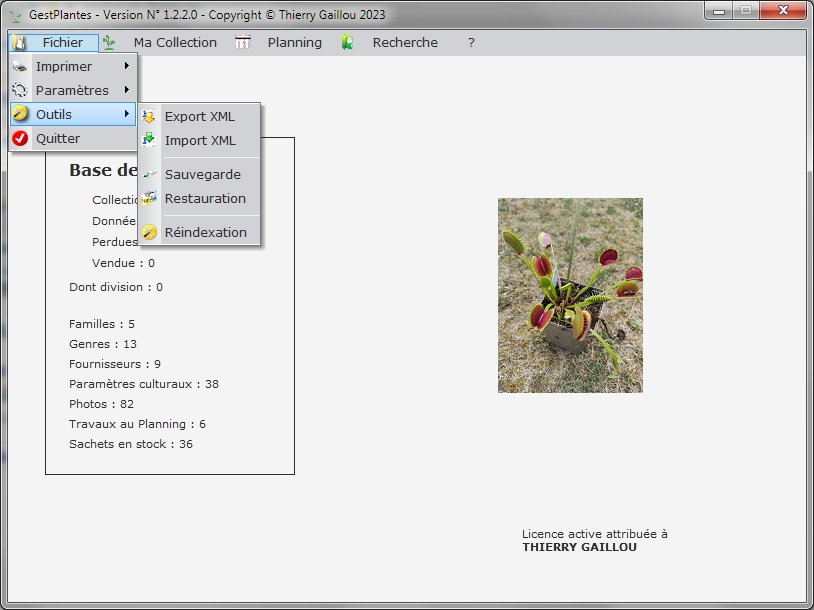Expand the Imprimer submenu arrow

pyautogui.click(x=127, y=66)
